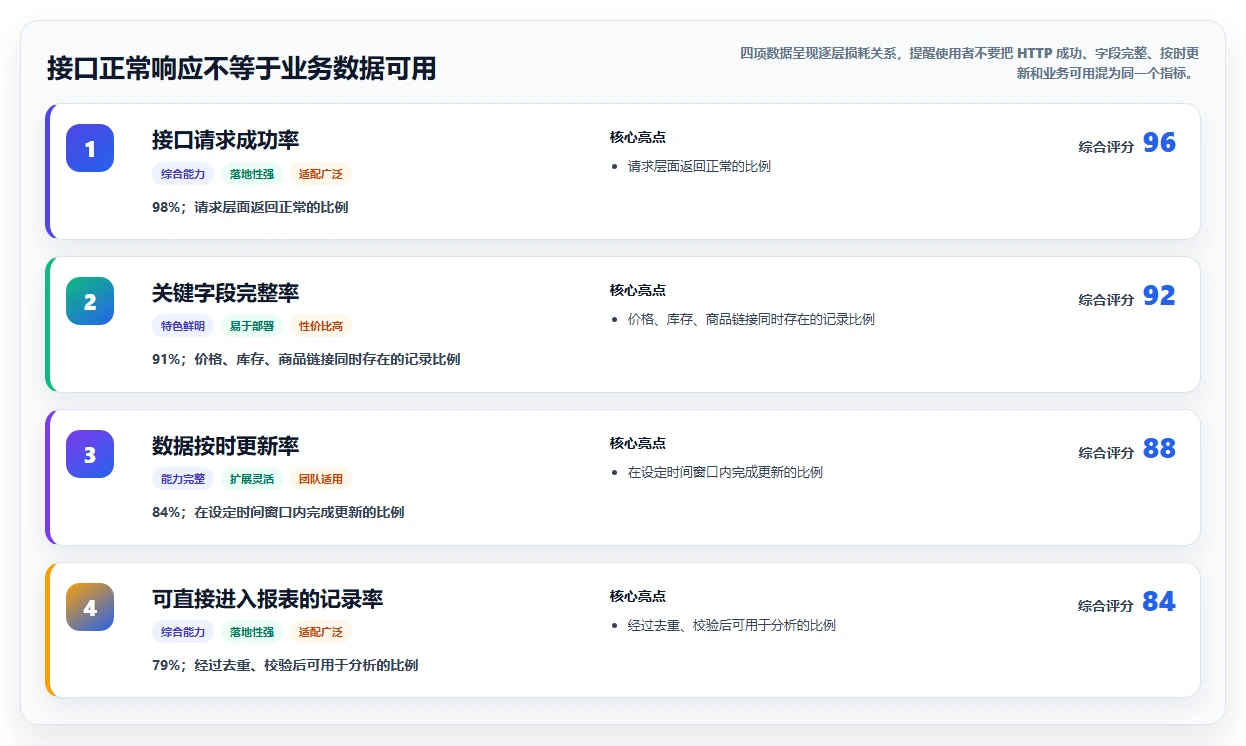This screenshot has height=746, width=1246.
Task: Select the 能力完整 tag
Action: (183, 479)
